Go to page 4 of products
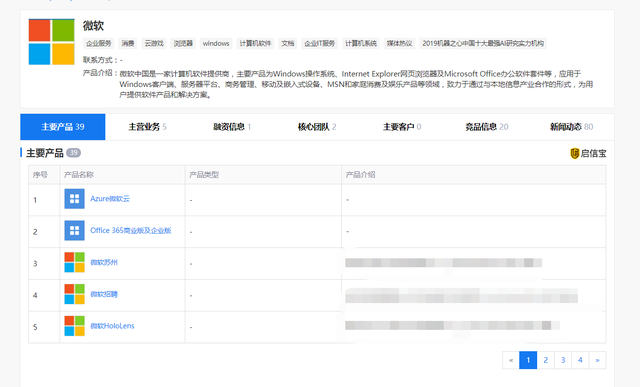The image size is (640, 387). click(580, 360)
